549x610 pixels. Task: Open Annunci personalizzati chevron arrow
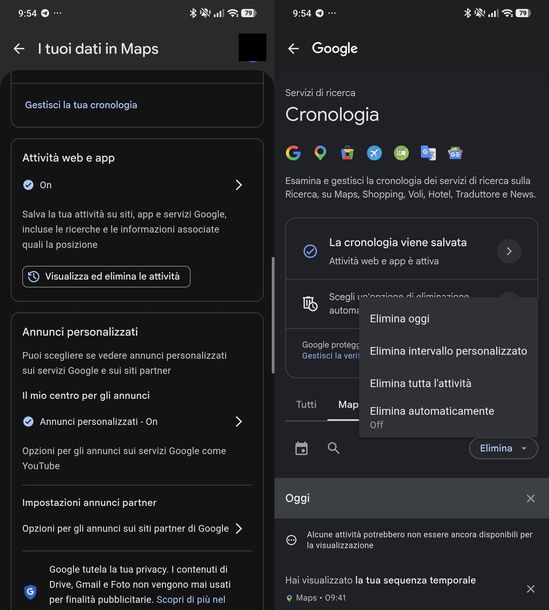point(239,422)
